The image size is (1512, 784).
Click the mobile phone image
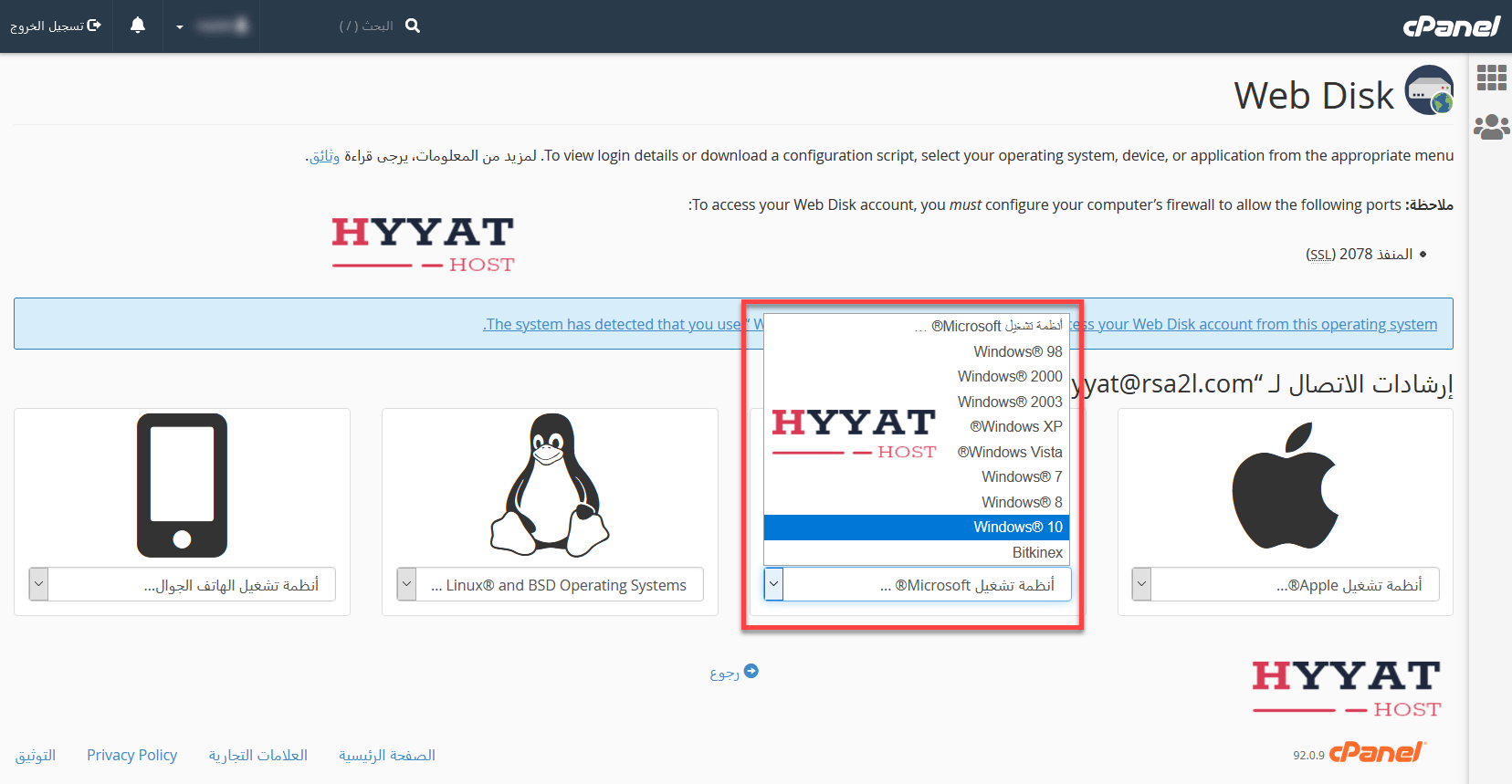[x=182, y=486]
